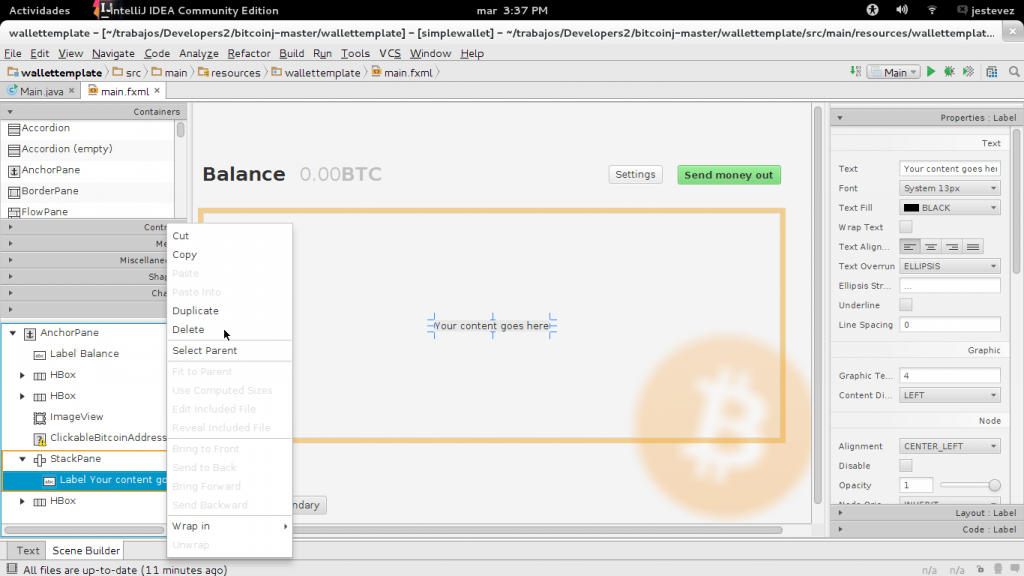The image size is (1024, 576).
Task: Expand the Code : Label section
Action: click(927, 530)
